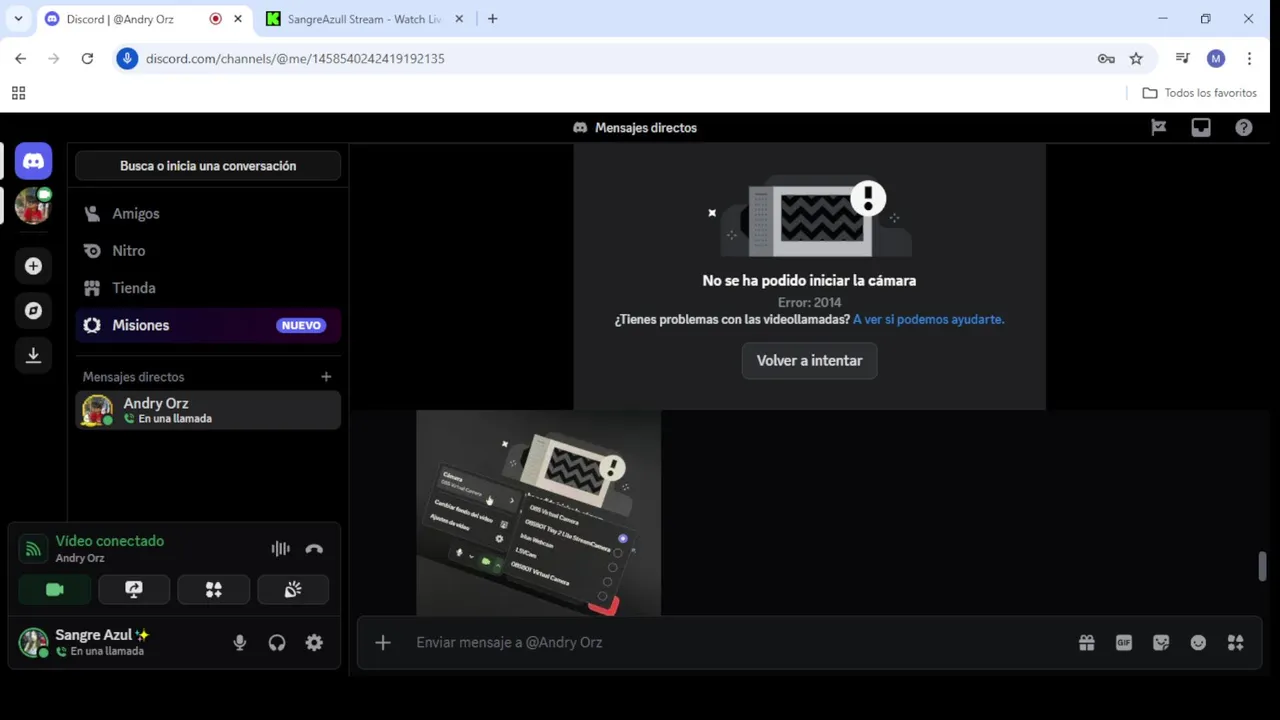Image resolution: width=1280 pixels, height=720 pixels.
Task: Open the emoji picker
Action: [x=1198, y=643]
